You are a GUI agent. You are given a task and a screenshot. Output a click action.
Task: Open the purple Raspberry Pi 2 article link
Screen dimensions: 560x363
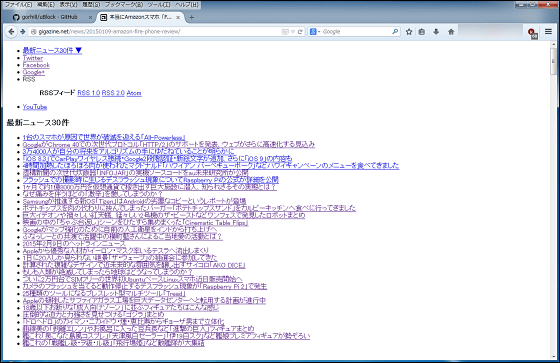click(145, 286)
